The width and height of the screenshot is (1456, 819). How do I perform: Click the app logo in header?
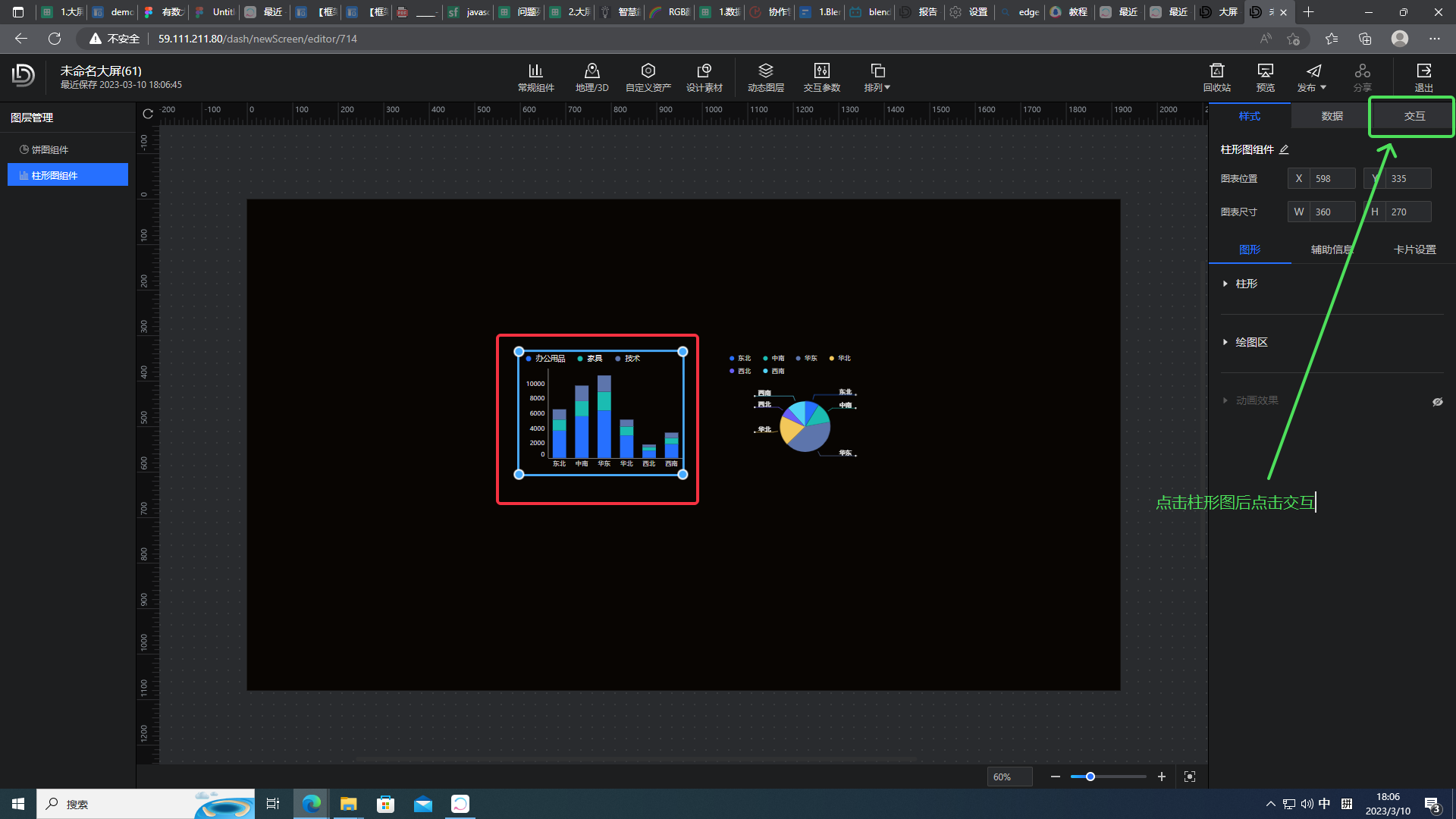[24, 75]
